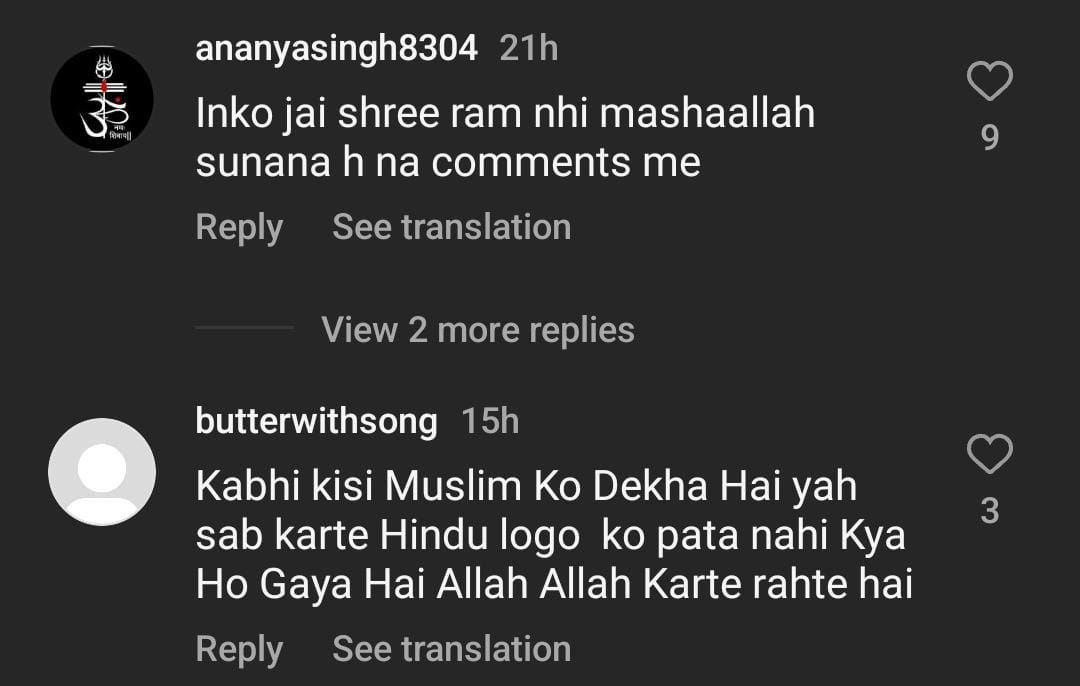Open ananyasingh8304's profile picture
This screenshot has width=1080, height=686.
tap(102, 99)
